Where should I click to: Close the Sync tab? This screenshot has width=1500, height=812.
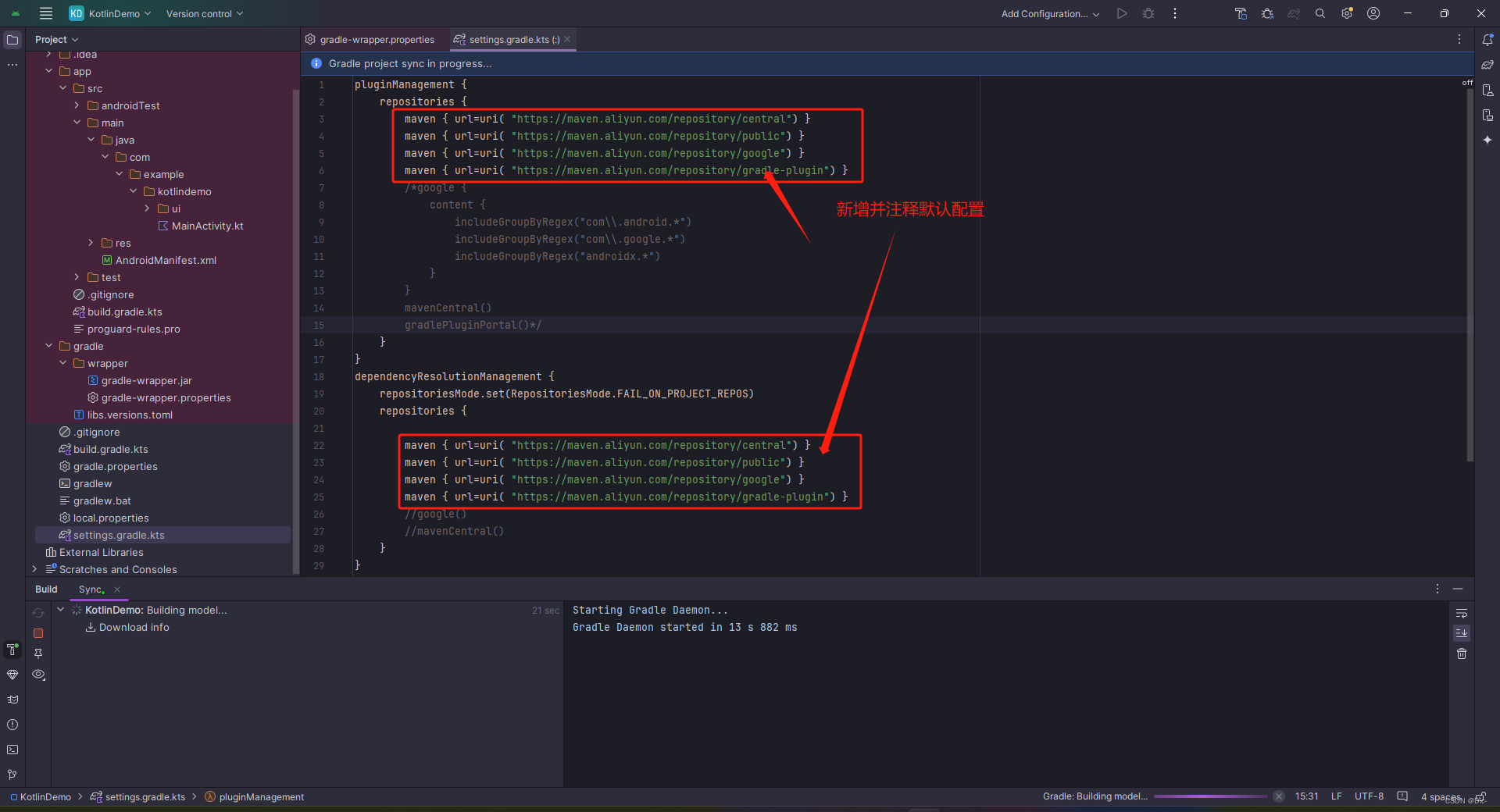117,589
